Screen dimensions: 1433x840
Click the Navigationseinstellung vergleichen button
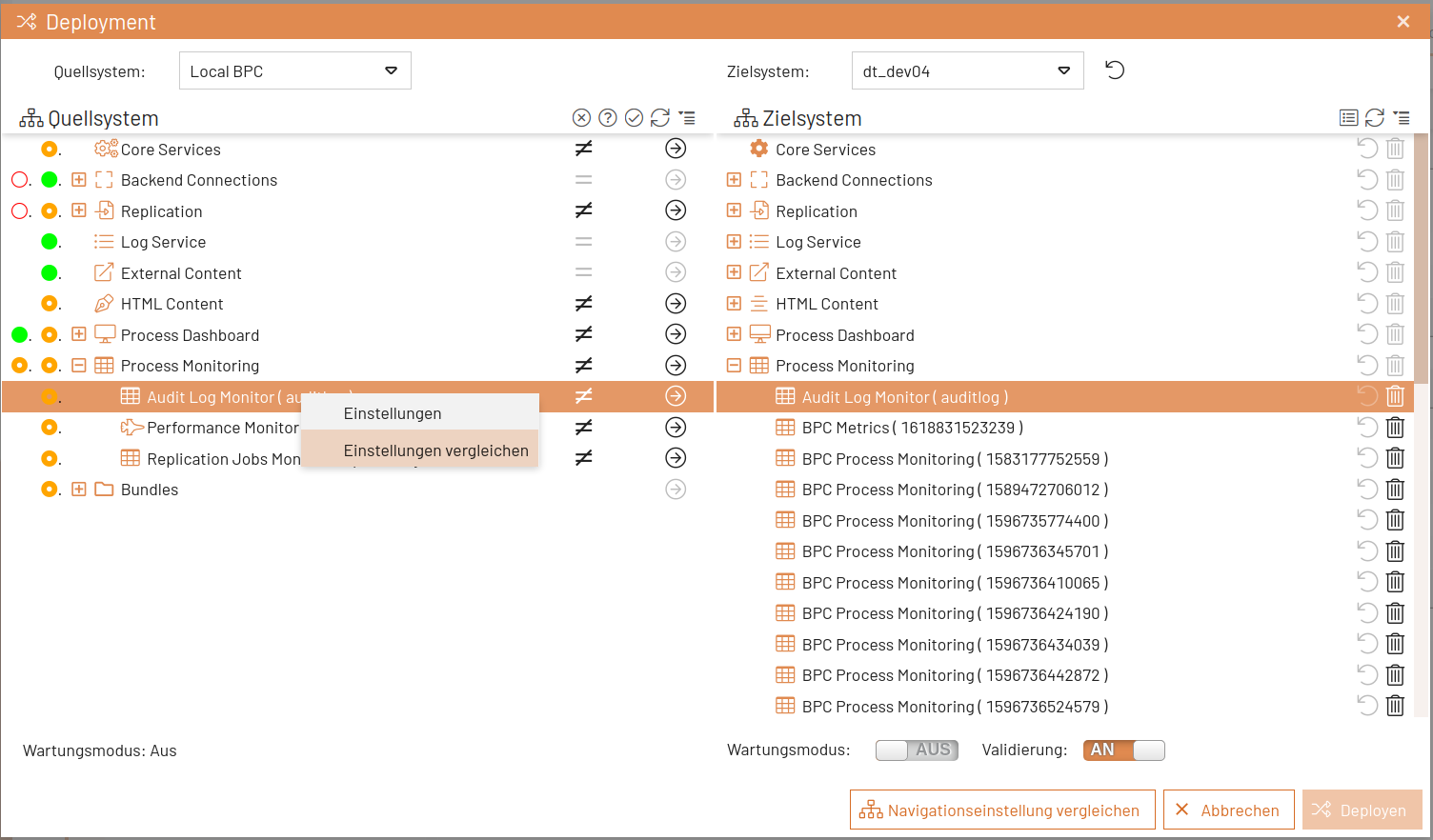(1001, 810)
